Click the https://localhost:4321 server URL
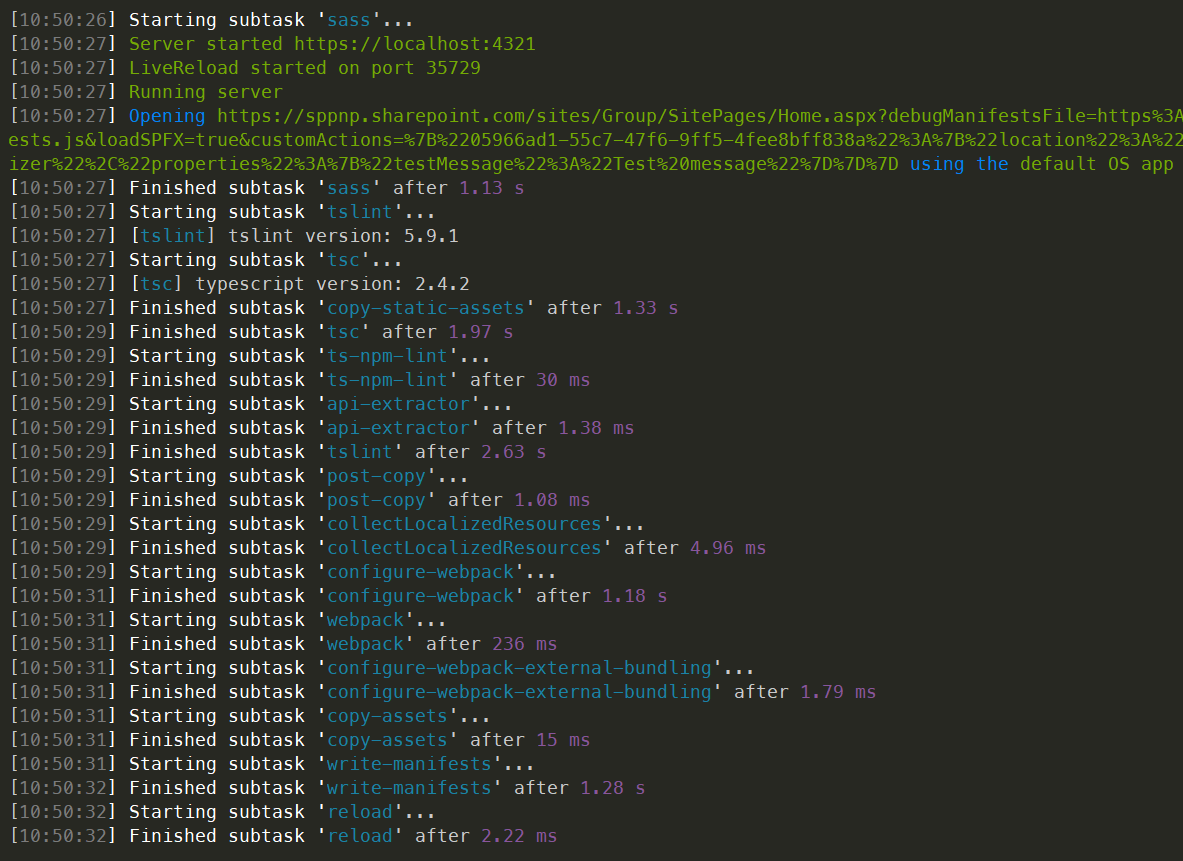The height and width of the screenshot is (861, 1183). pyautogui.click(x=414, y=44)
